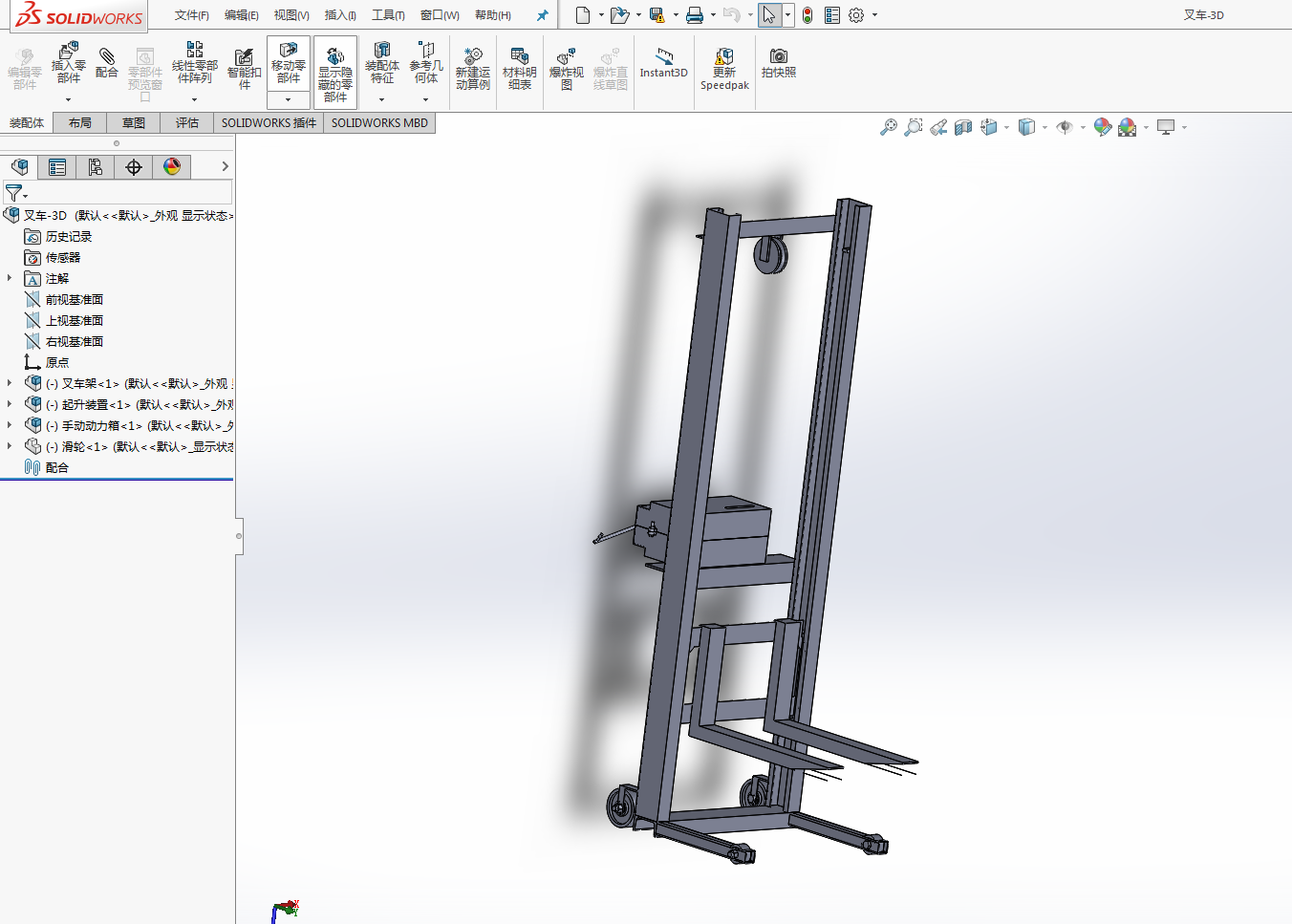Open the 文件(F) menu
1292x924 pixels.
point(192,15)
